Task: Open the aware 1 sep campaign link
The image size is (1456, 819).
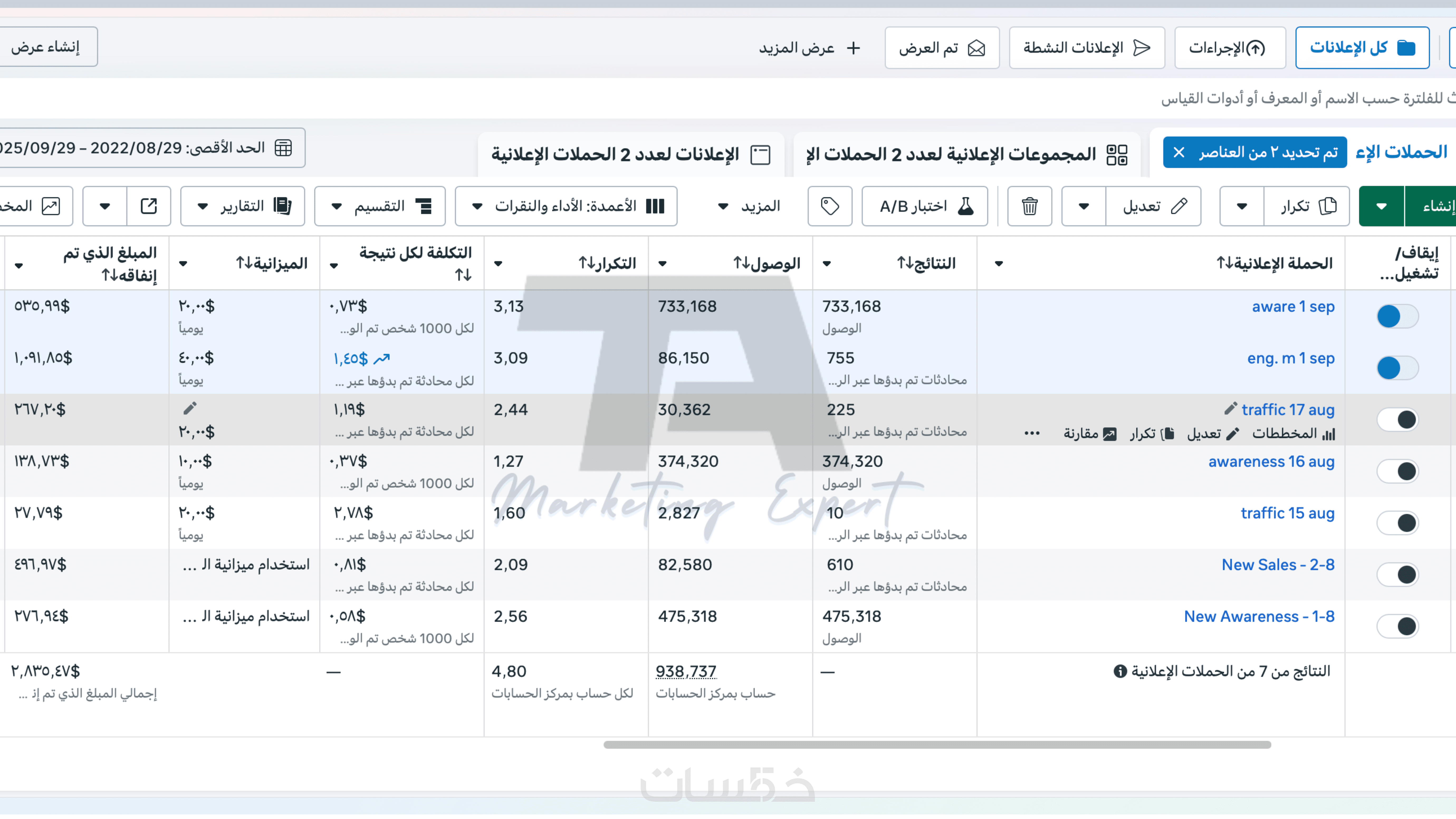Action: tap(1293, 307)
